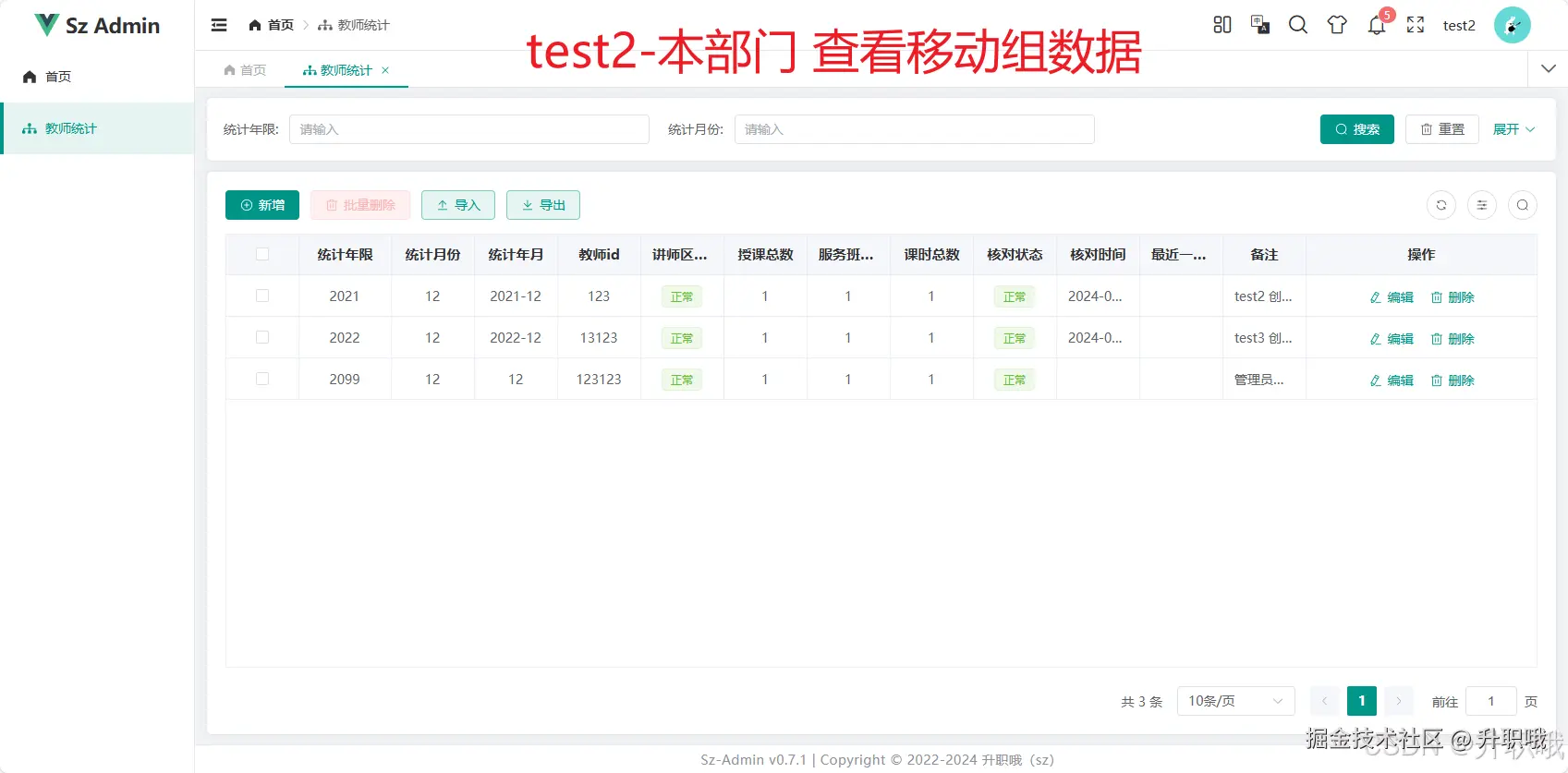
Task: Click the 教师统计 breadcrumb item
Action: (354, 25)
